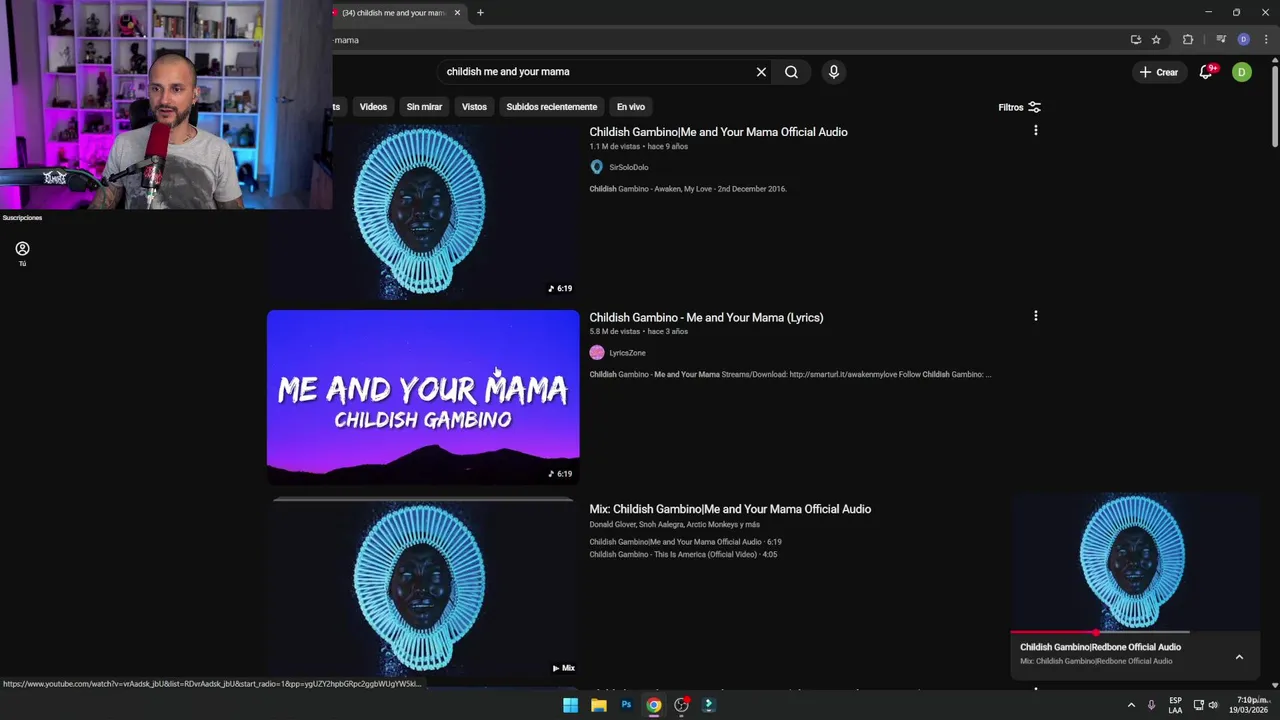Open the Filtros filter options
This screenshot has width=1280, height=720.
[x=1019, y=107]
